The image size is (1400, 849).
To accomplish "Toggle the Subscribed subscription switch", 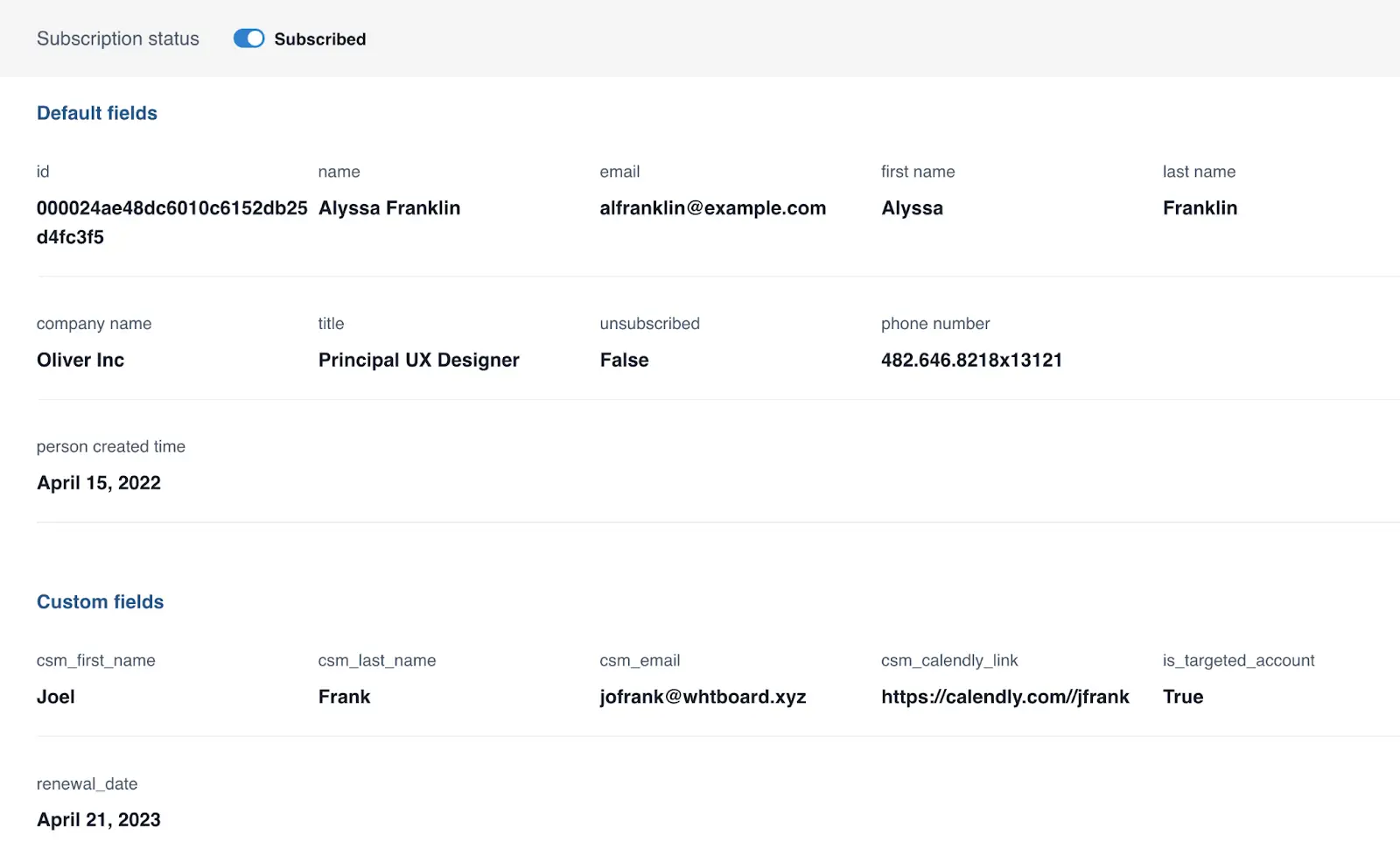I will point(248,39).
